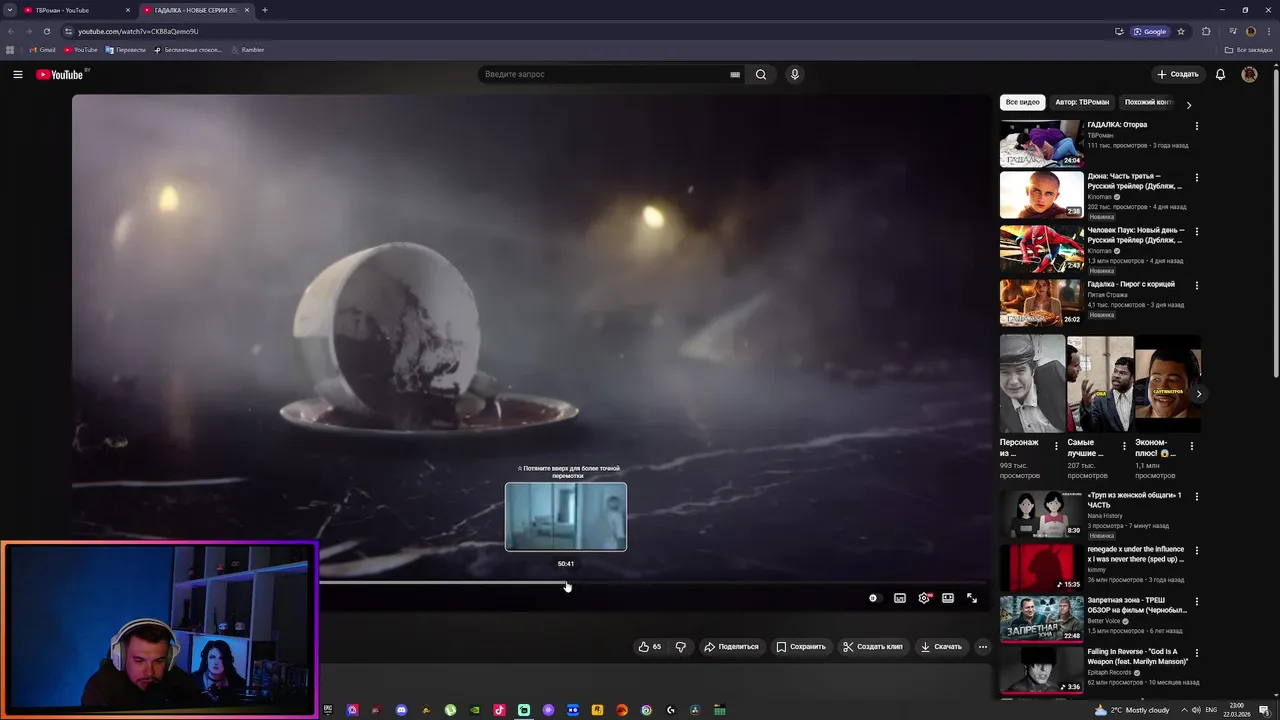The image size is (1280, 720).
Task: Select the "ГАДАЛКА - НОВЫЕ СЕРИИ" browser tab
Action: pos(196,10)
